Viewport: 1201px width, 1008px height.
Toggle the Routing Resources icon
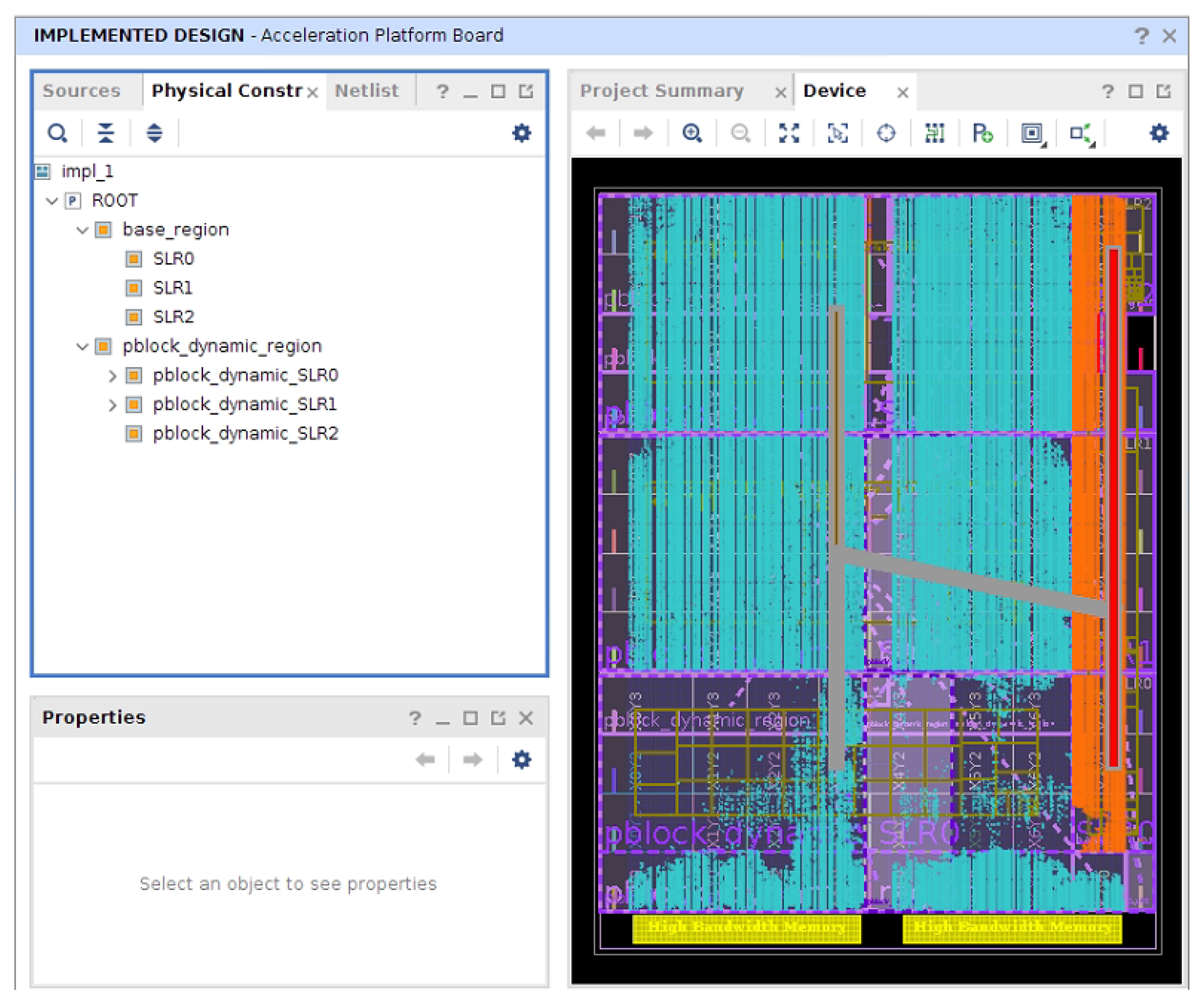(x=935, y=133)
